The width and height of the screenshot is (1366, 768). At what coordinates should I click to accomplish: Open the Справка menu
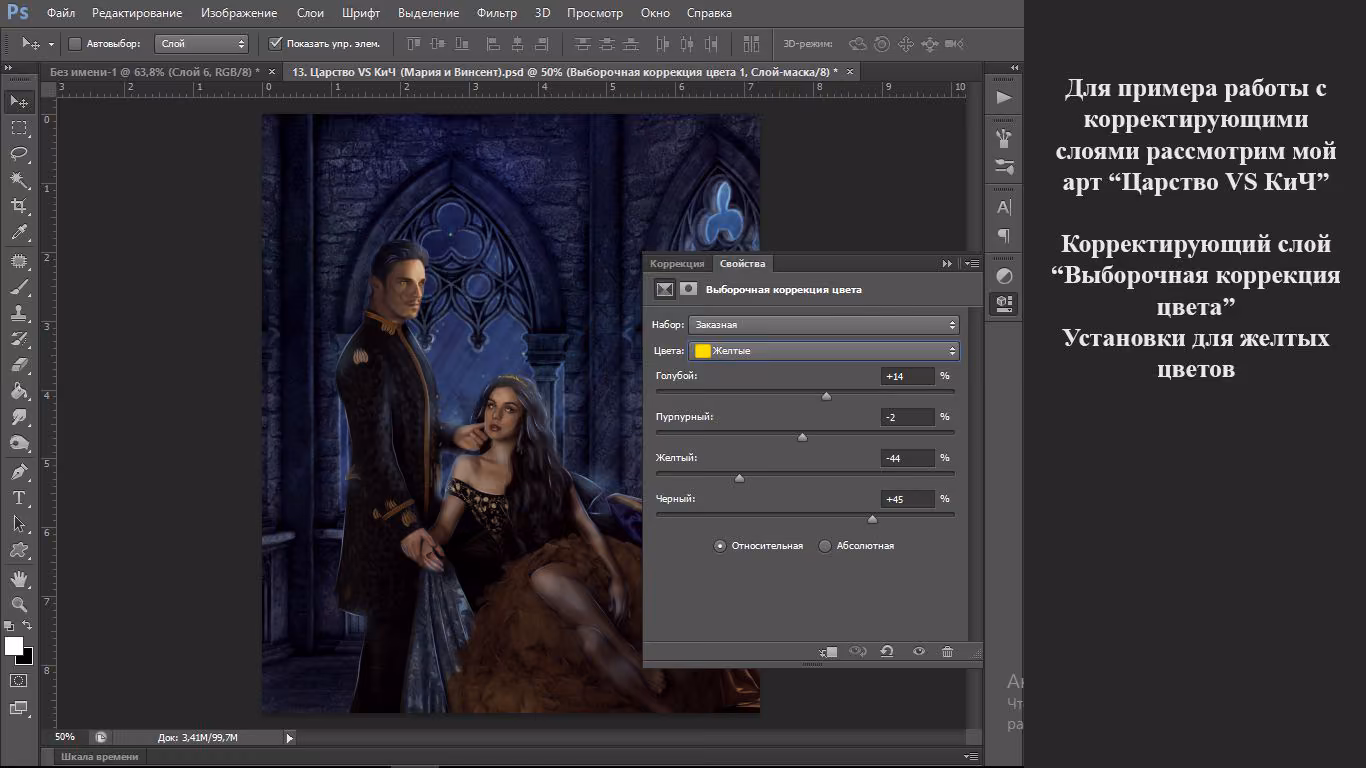tap(709, 13)
